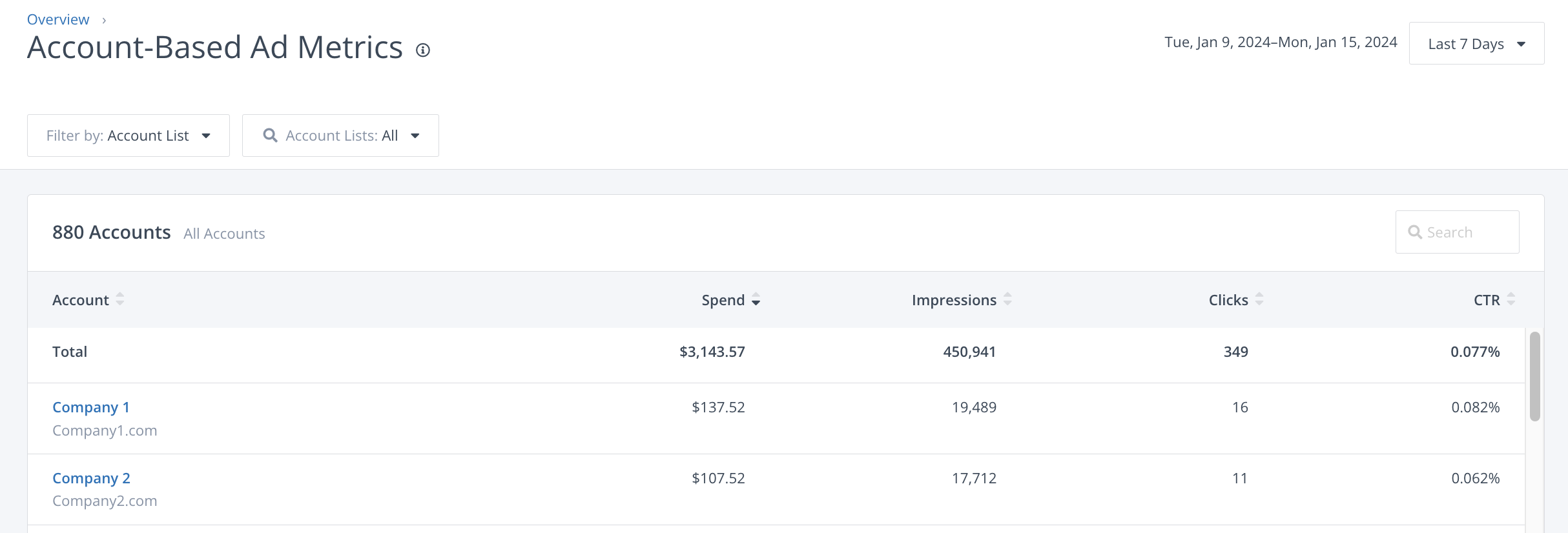1568x533 pixels.
Task: Click the Company1.com domain text
Action: point(105,430)
